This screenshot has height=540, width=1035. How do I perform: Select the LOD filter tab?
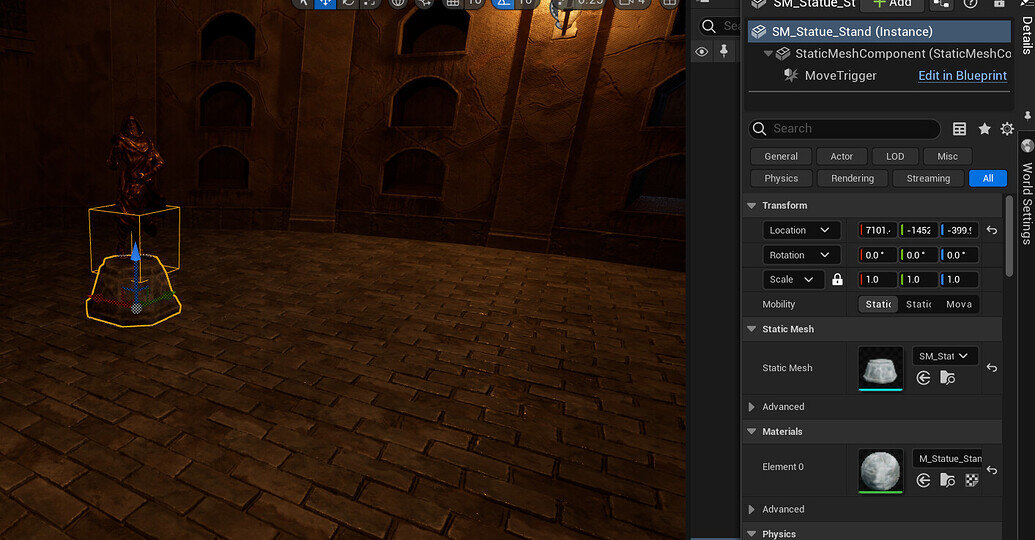(x=895, y=156)
